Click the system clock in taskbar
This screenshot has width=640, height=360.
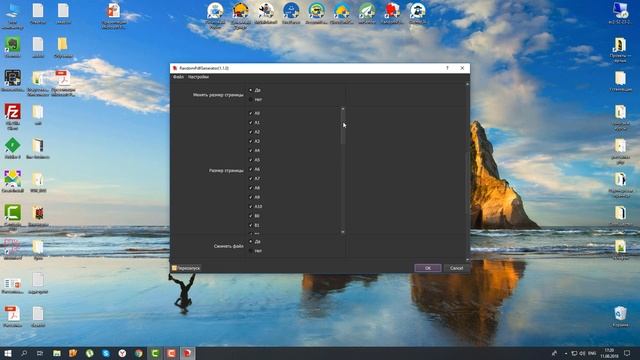(x=609, y=353)
